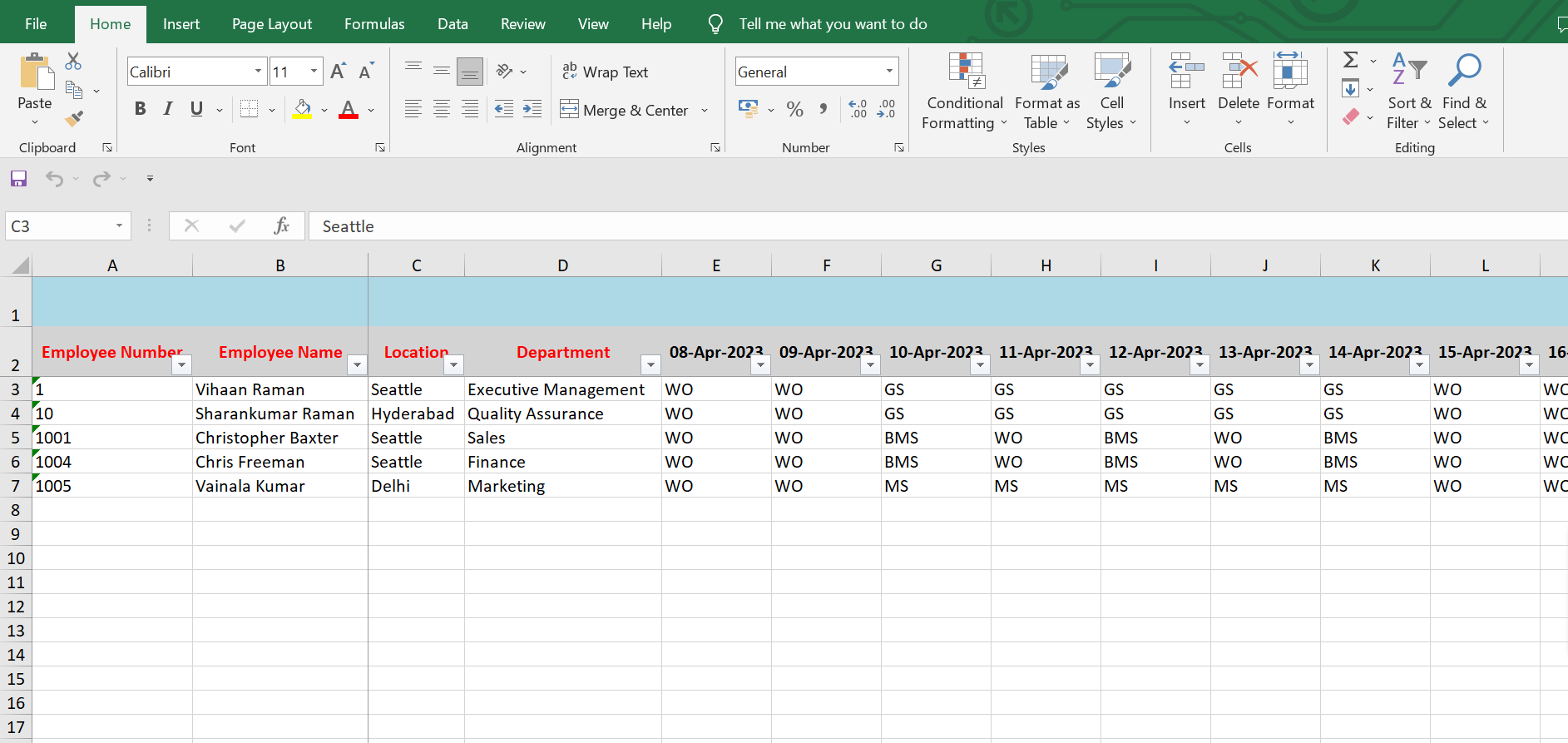Toggle Wrap Text for the cell
This screenshot has width=1568, height=743.
[x=605, y=72]
